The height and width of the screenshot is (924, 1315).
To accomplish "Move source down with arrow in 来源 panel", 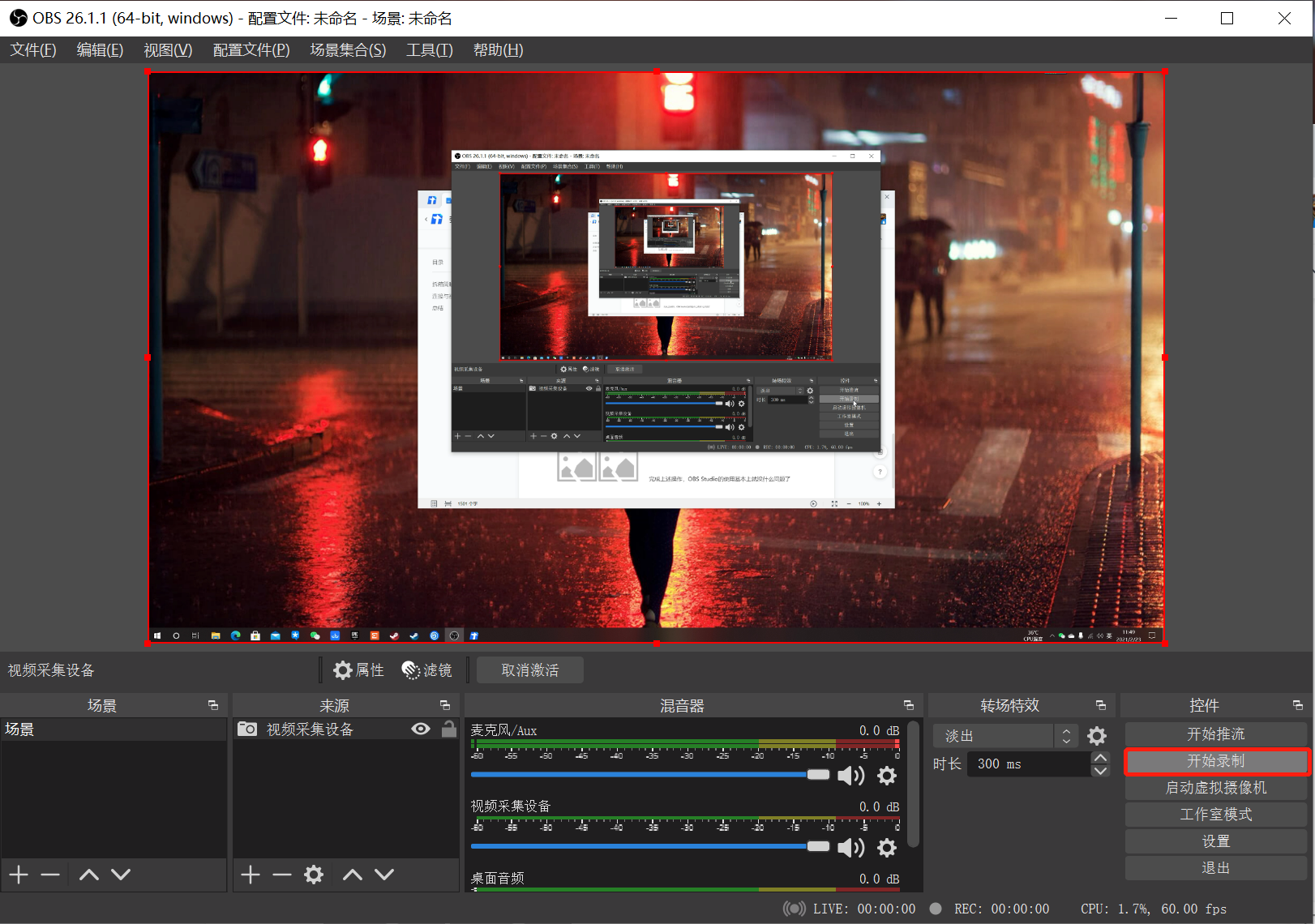I will tap(384, 875).
